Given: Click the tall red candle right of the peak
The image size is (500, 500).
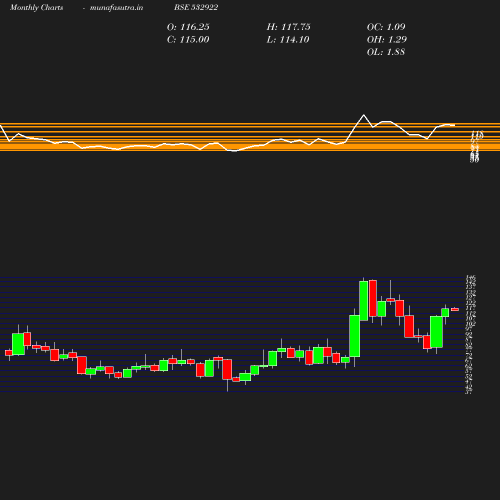Looking at the screenshot, I should pos(373,298).
